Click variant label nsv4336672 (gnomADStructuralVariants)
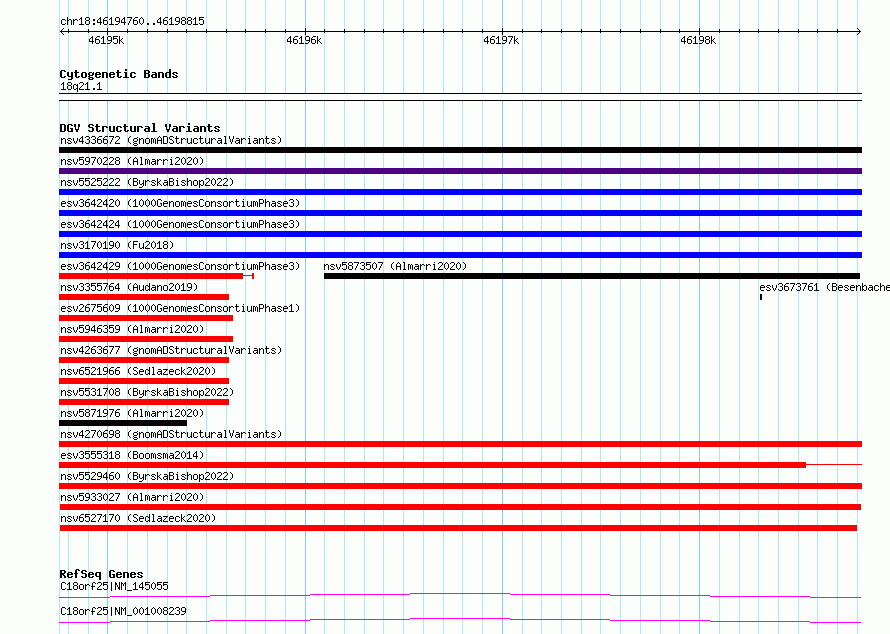890x634 pixels. (x=171, y=140)
